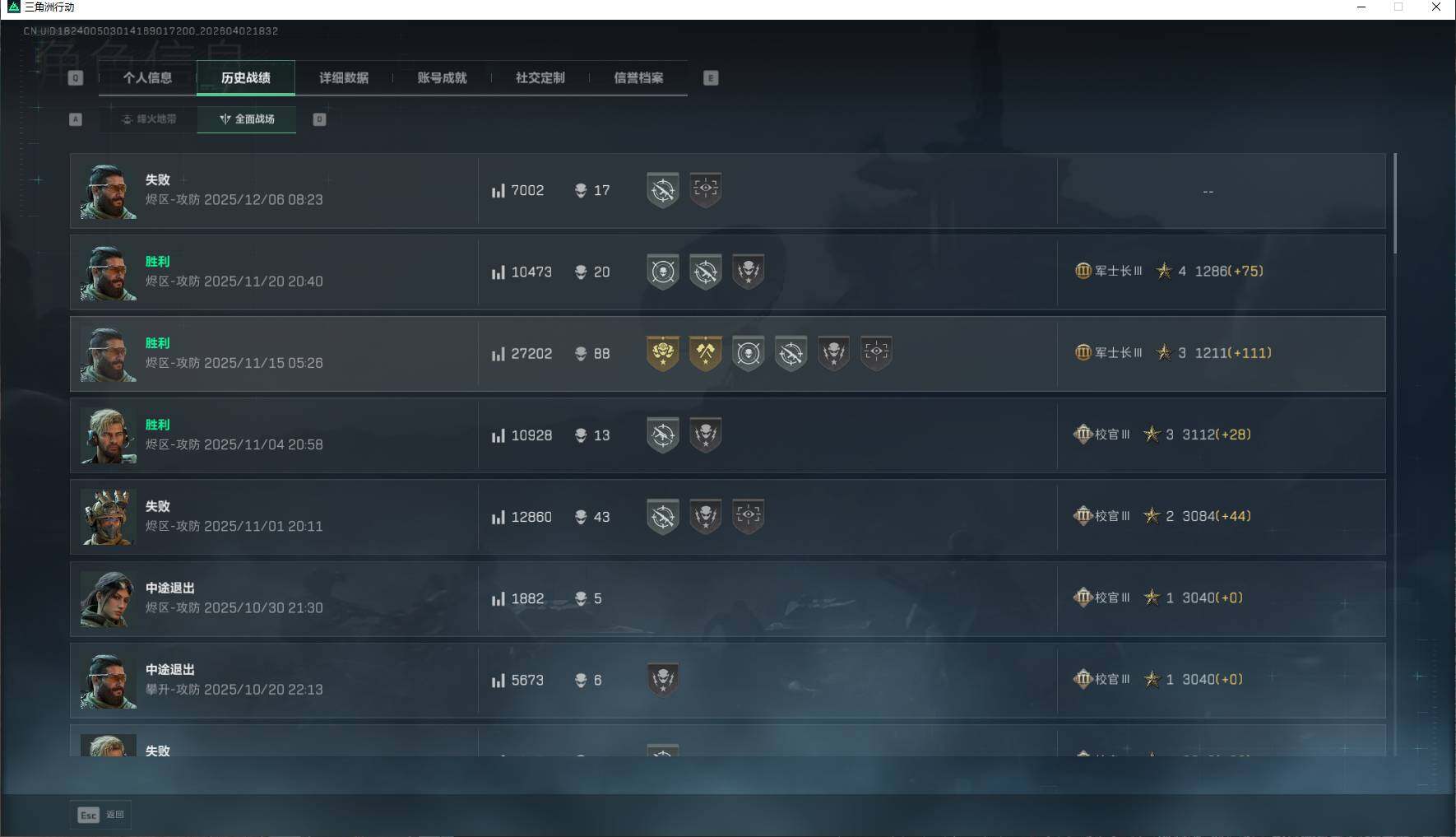Screen dimensions: 1456x837
Task: Click the A key mode-switch icon
Action: tap(76, 119)
